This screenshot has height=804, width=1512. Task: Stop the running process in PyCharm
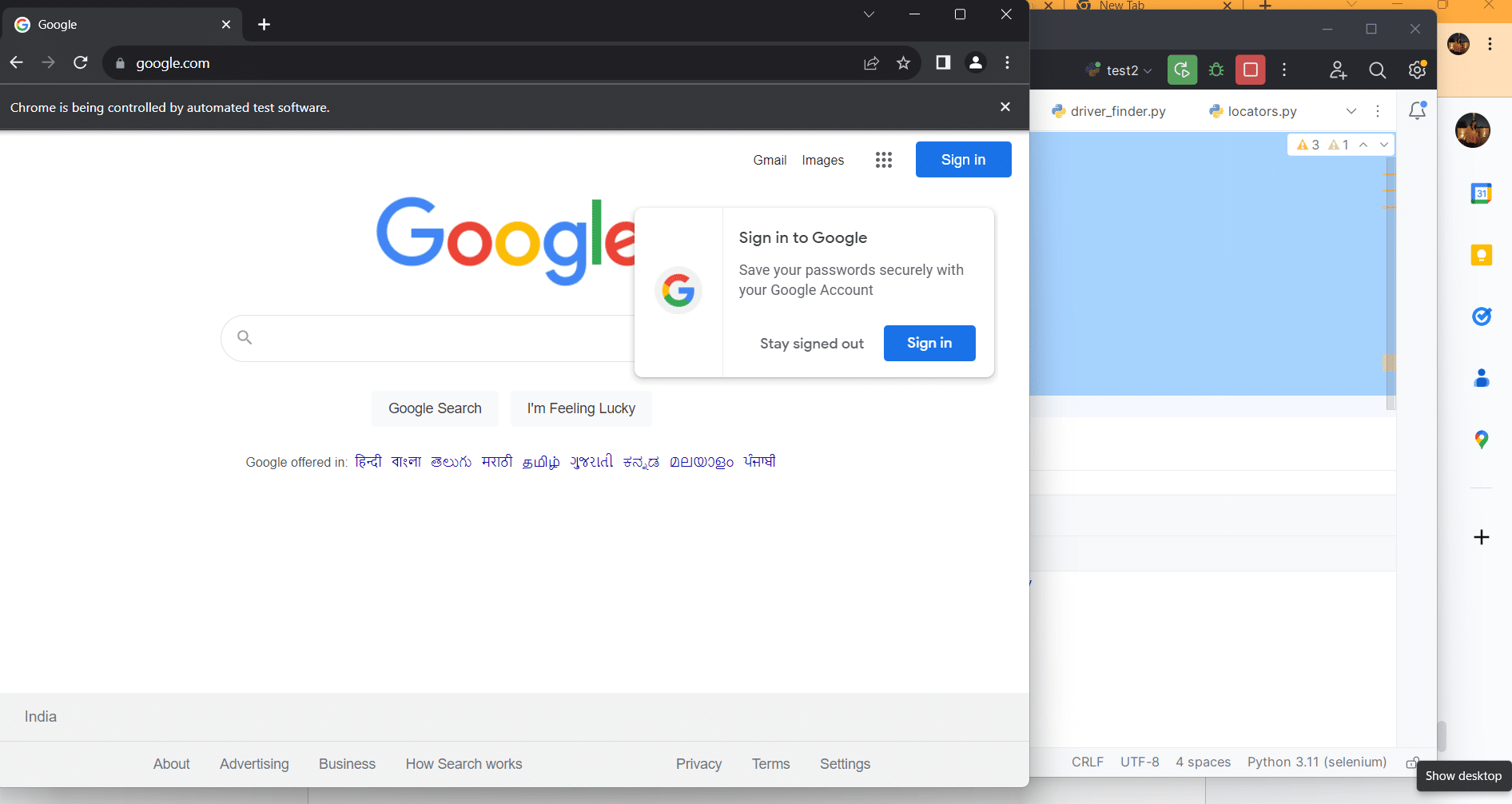click(x=1251, y=70)
